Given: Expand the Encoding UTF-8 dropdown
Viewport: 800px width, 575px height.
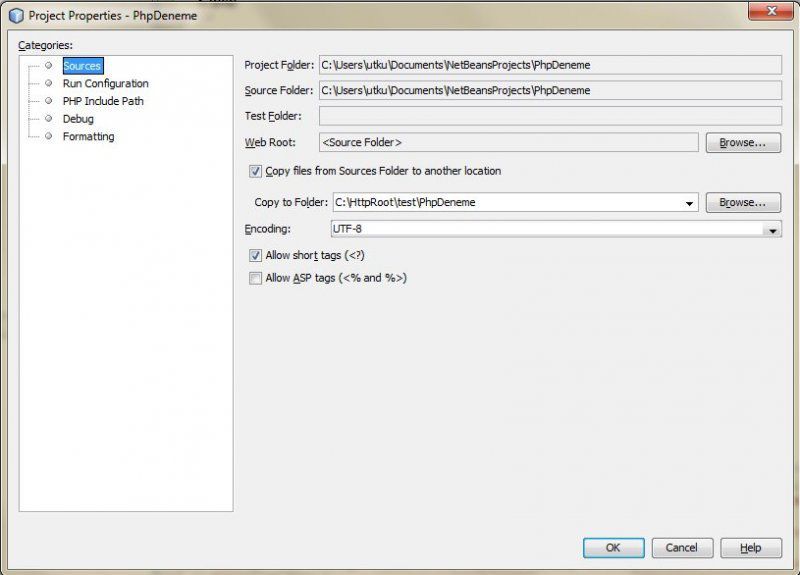Looking at the screenshot, I should tap(771, 230).
